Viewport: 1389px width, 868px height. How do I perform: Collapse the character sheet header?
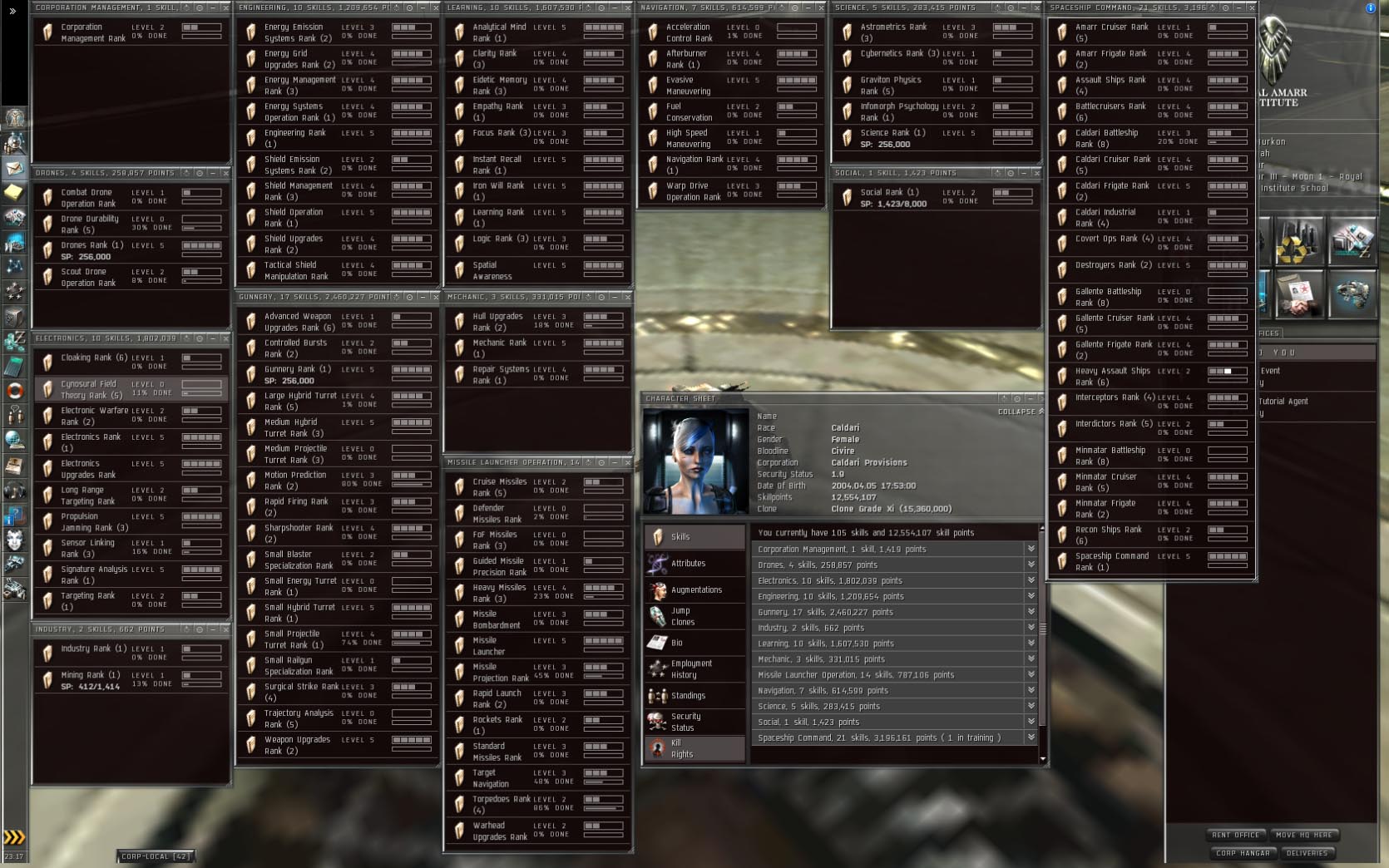point(1021,412)
